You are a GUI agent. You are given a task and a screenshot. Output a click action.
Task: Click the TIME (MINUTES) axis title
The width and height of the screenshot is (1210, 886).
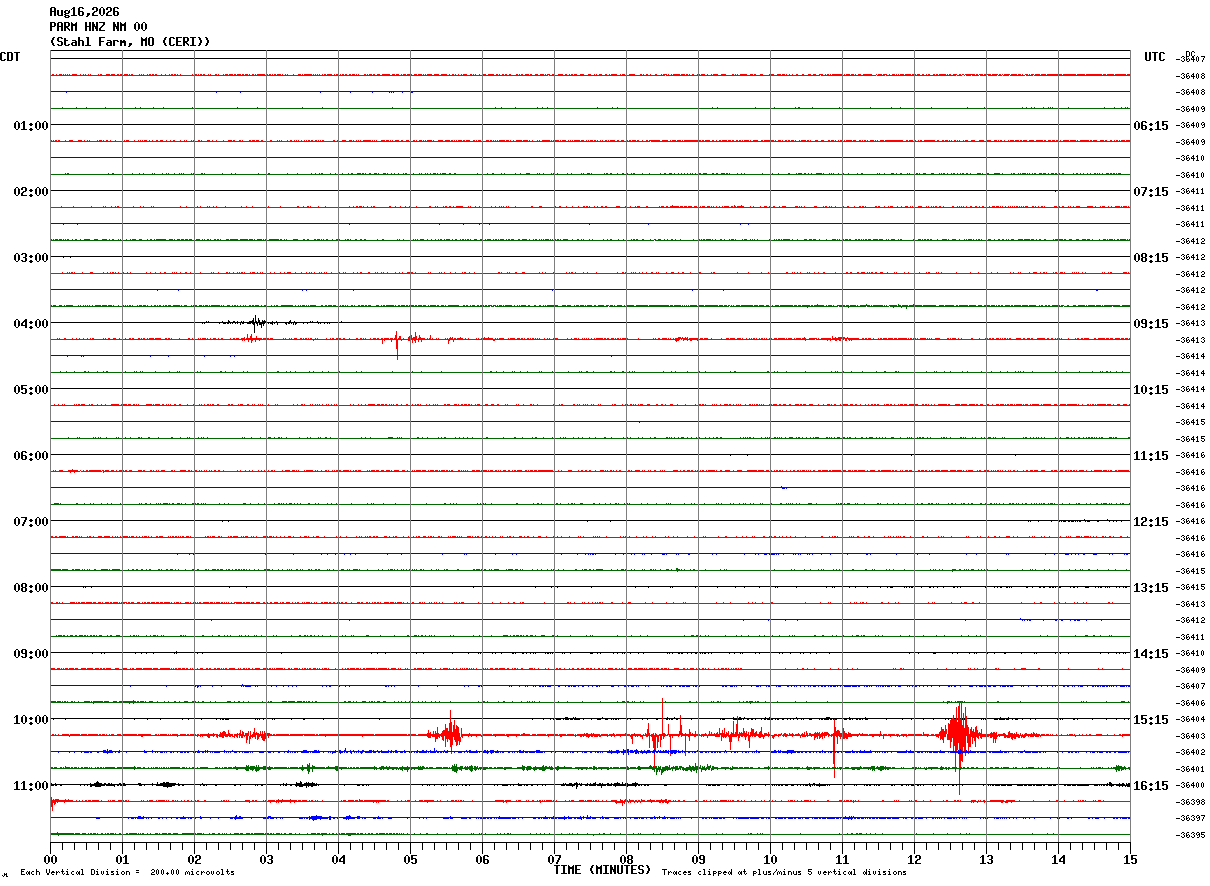click(x=602, y=870)
